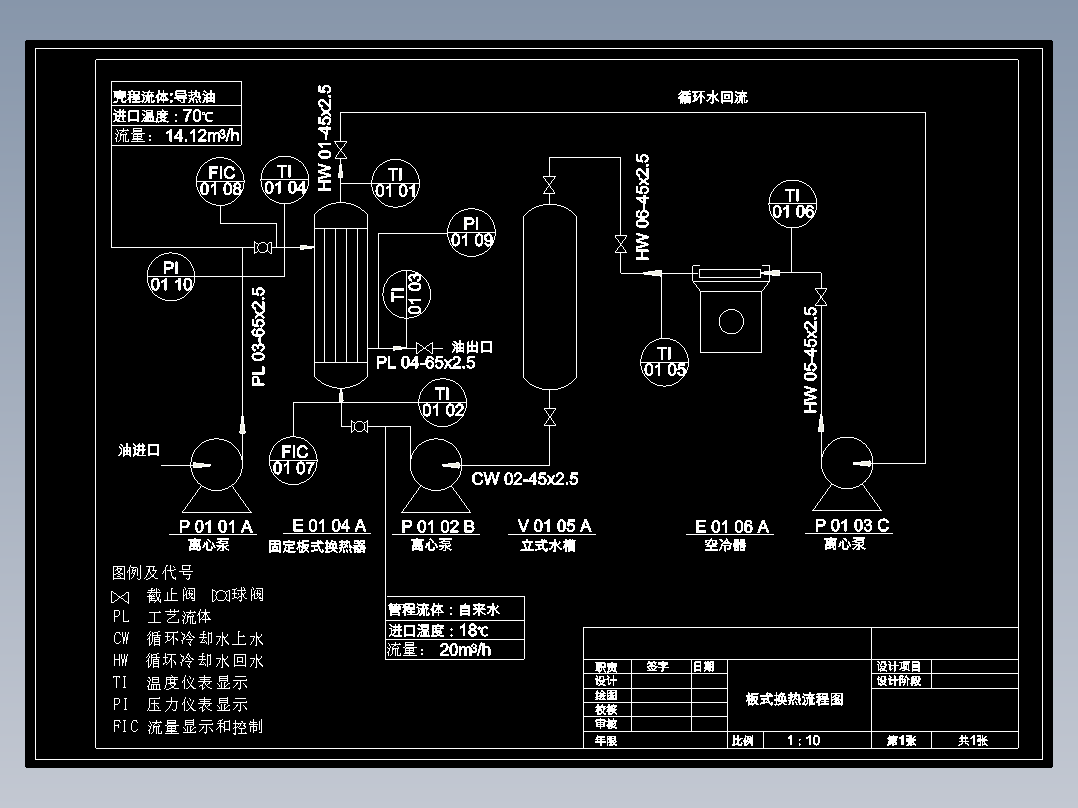This screenshot has height=808, width=1078.
Task: Select the TI 01 05 instrument bubble
Action: coord(664,362)
